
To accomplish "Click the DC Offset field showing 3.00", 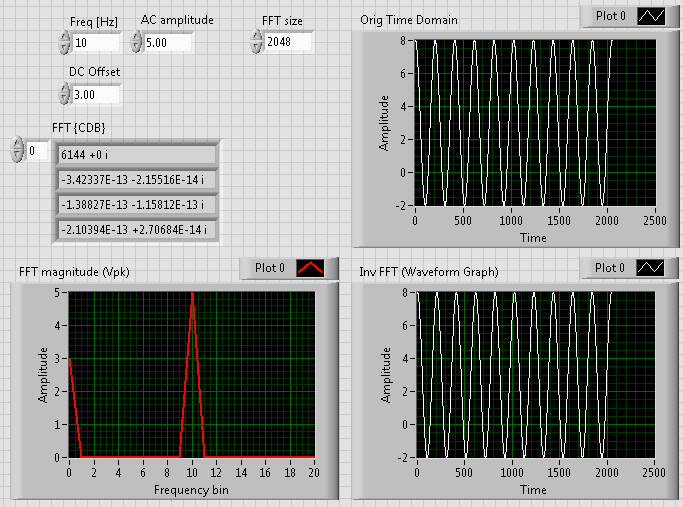I will point(96,95).
